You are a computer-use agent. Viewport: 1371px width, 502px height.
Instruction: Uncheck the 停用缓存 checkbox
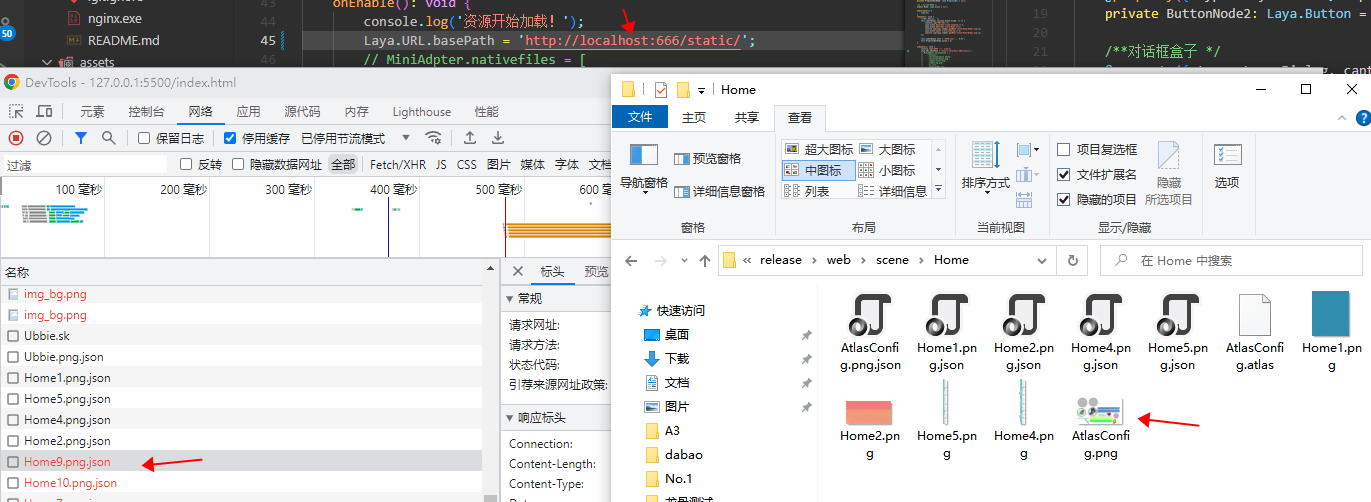[x=230, y=138]
